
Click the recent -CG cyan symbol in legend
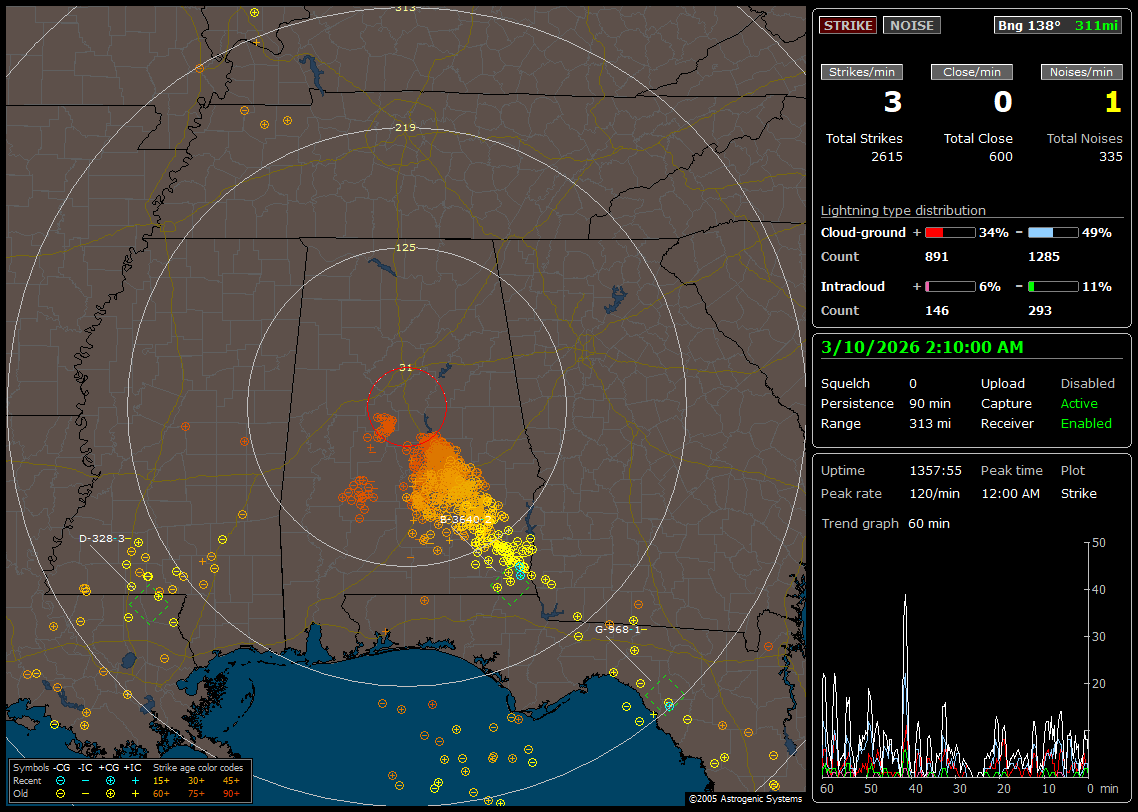(61, 780)
